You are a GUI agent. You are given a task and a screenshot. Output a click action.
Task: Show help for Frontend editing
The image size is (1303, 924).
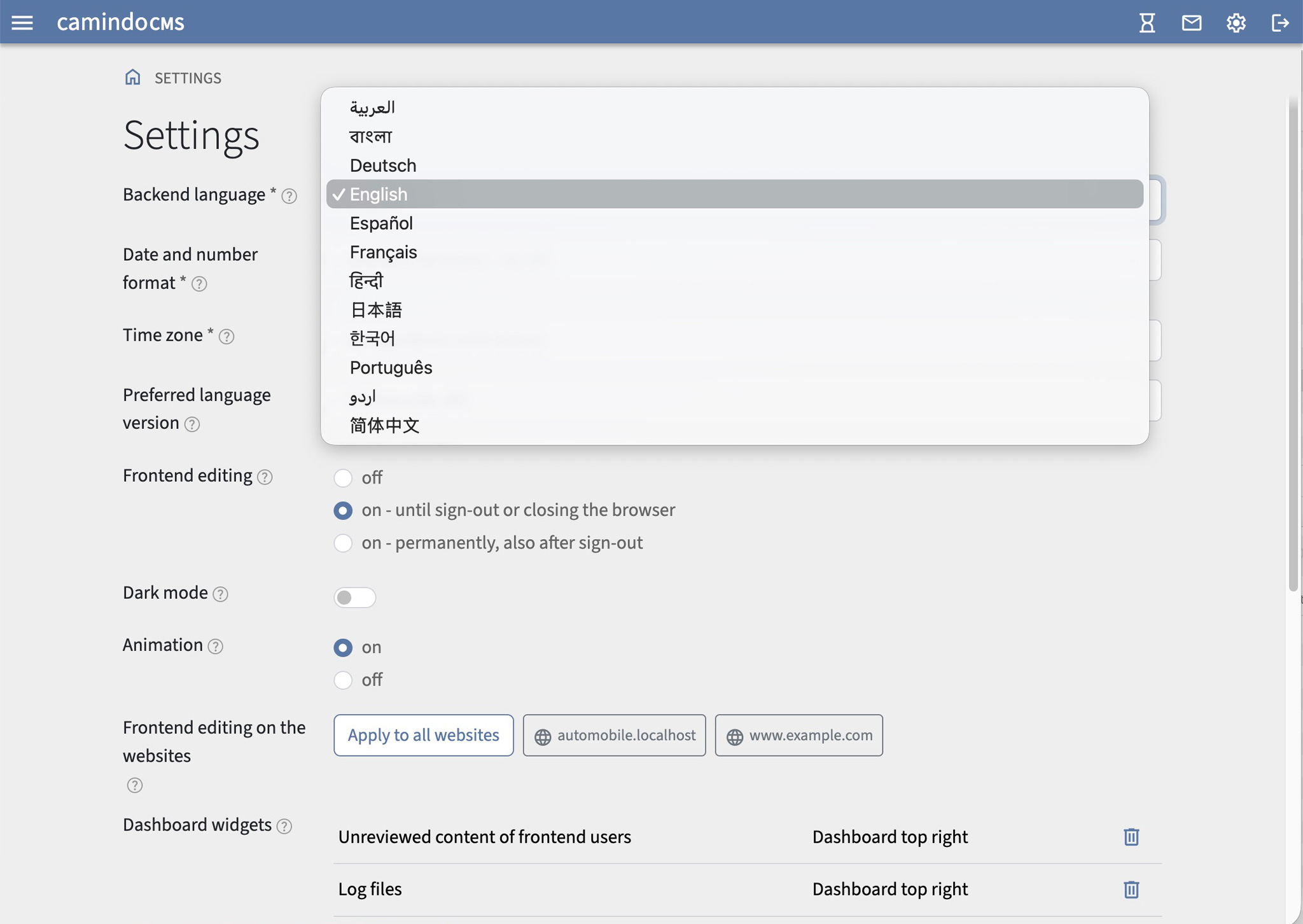coord(265,477)
